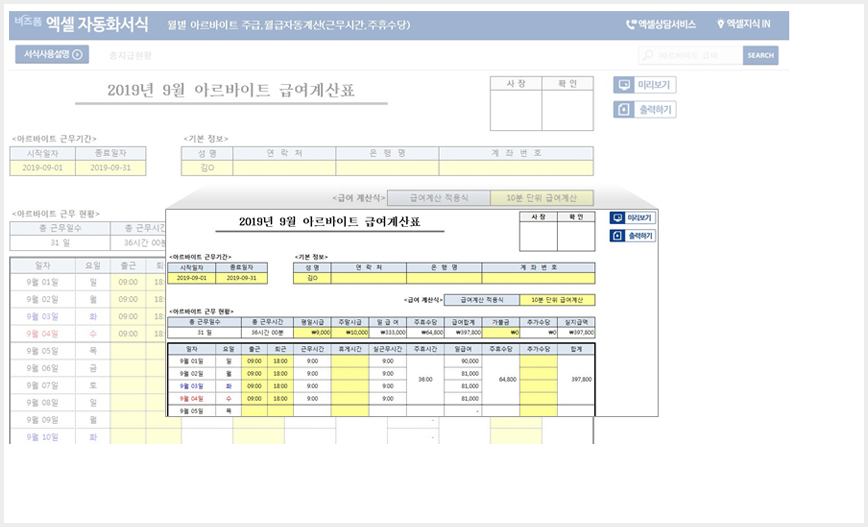Image resolution: width=868 pixels, height=527 pixels.
Task: Click empty 계좌번호 cell on background sheet
Action: pos(516,168)
